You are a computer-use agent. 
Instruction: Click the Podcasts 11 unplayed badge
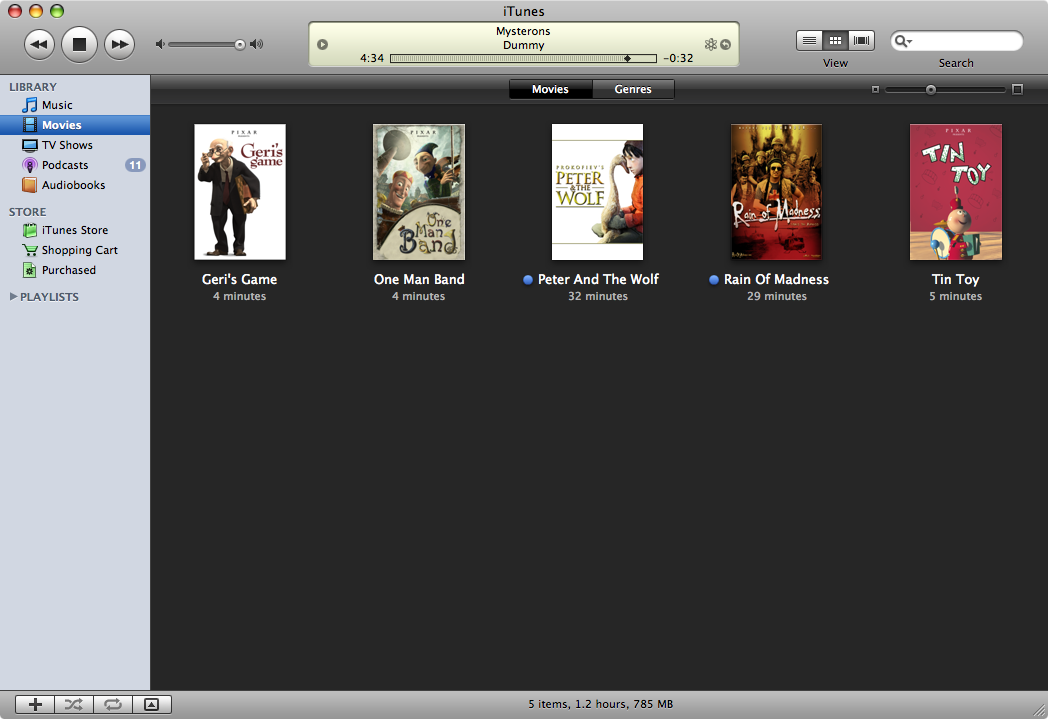(x=135, y=165)
